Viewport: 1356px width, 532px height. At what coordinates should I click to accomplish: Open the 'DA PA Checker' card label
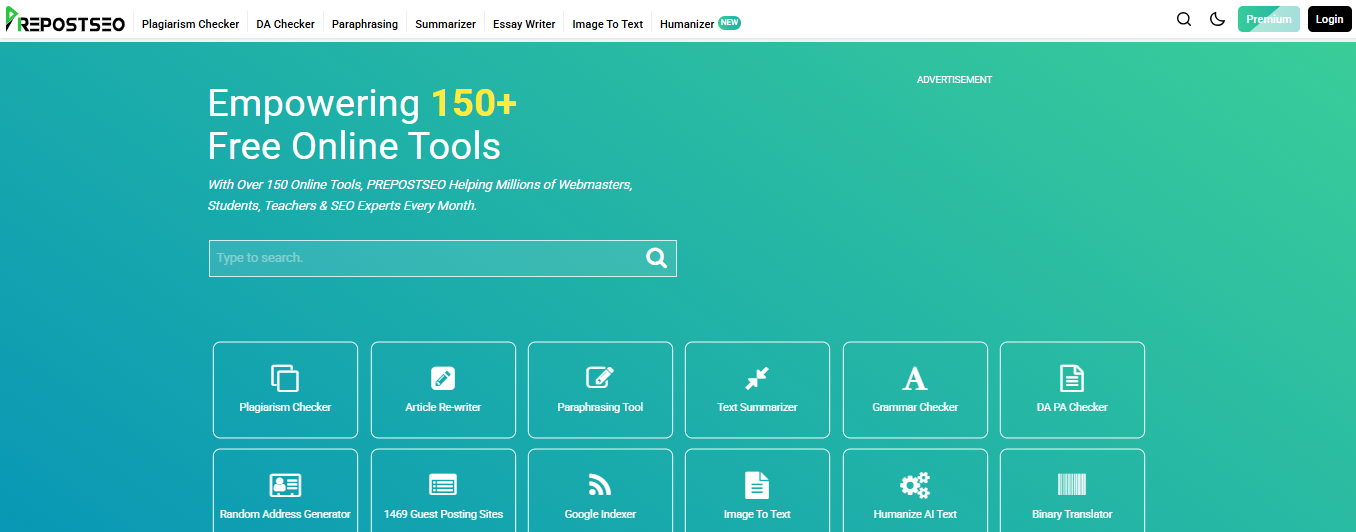[x=1072, y=408]
